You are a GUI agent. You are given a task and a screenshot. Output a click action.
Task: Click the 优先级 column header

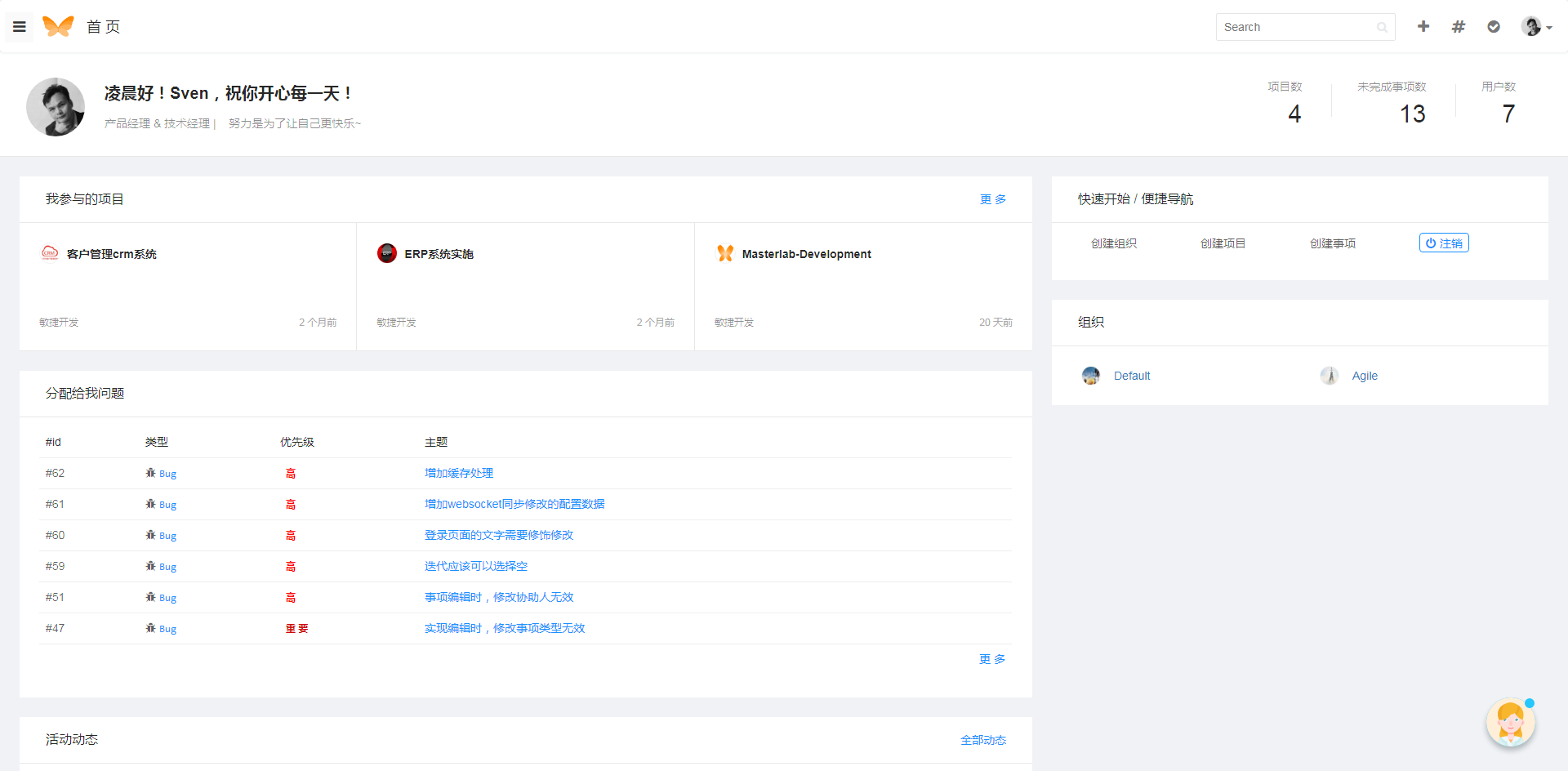pyautogui.click(x=297, y=442)
